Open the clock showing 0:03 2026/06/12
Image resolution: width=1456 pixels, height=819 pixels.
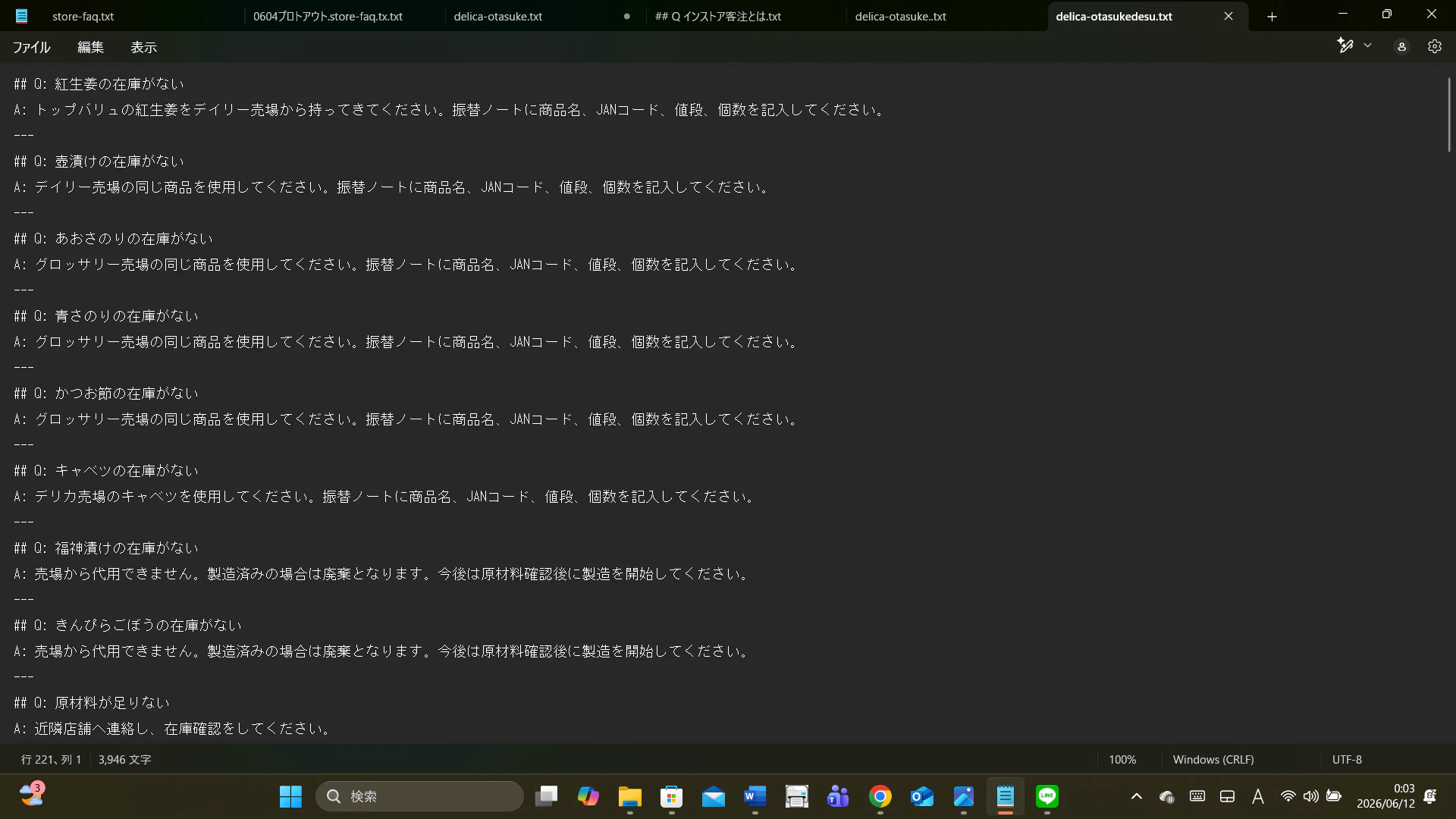(x=1385, y=796)
